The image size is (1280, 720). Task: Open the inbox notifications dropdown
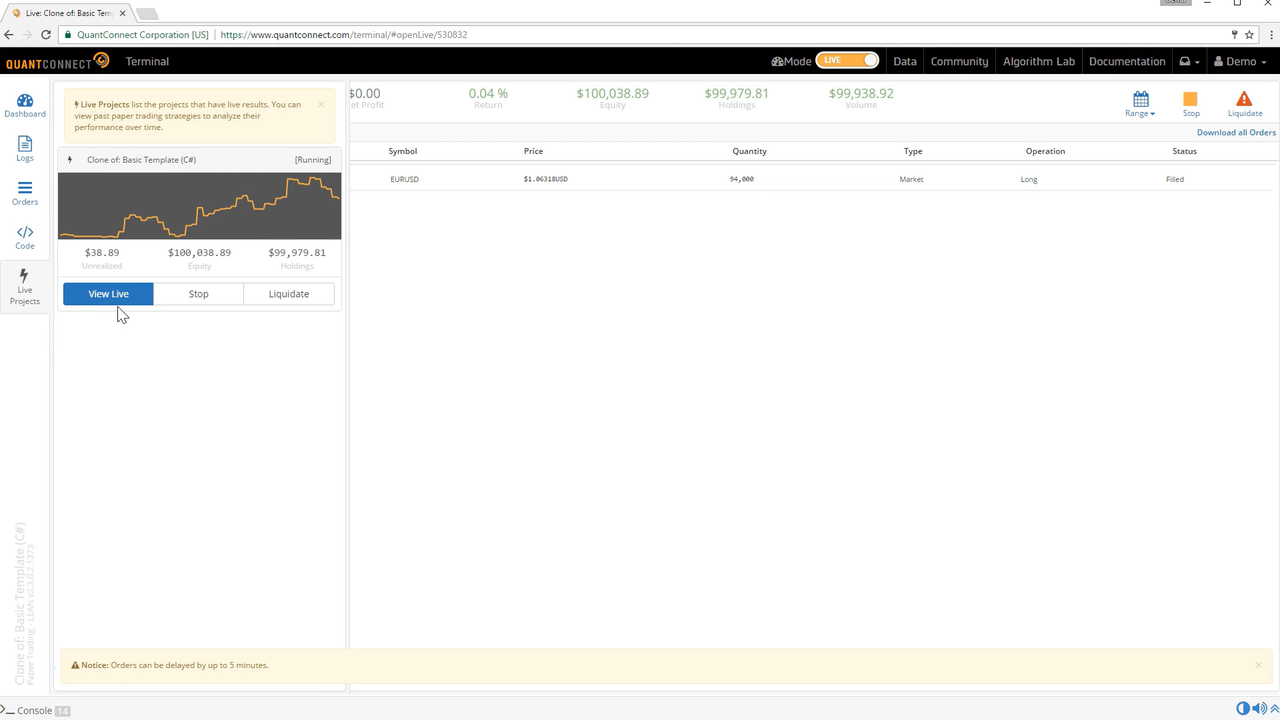[1190, 61]
